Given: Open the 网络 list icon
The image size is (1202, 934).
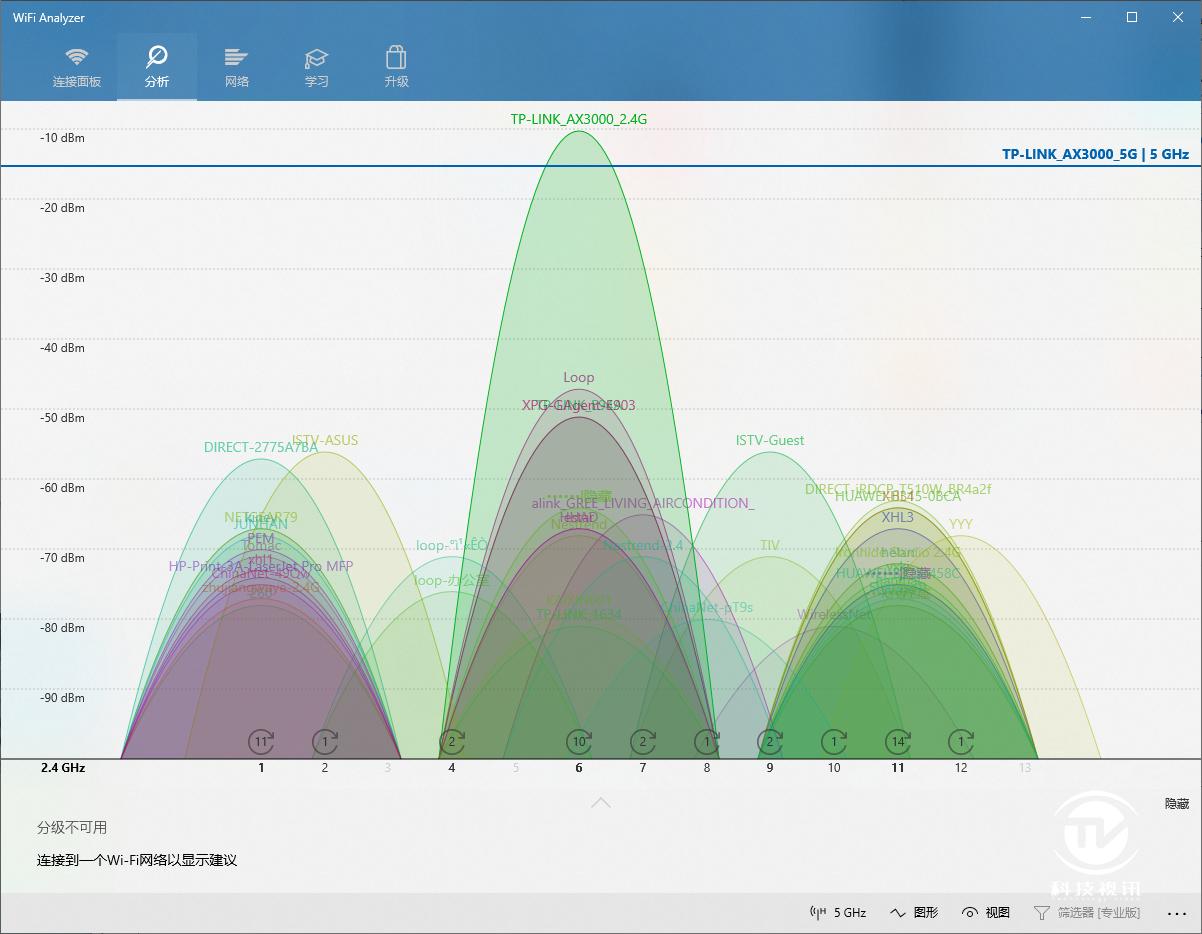Looking at the screenshot, I should 237,57.
